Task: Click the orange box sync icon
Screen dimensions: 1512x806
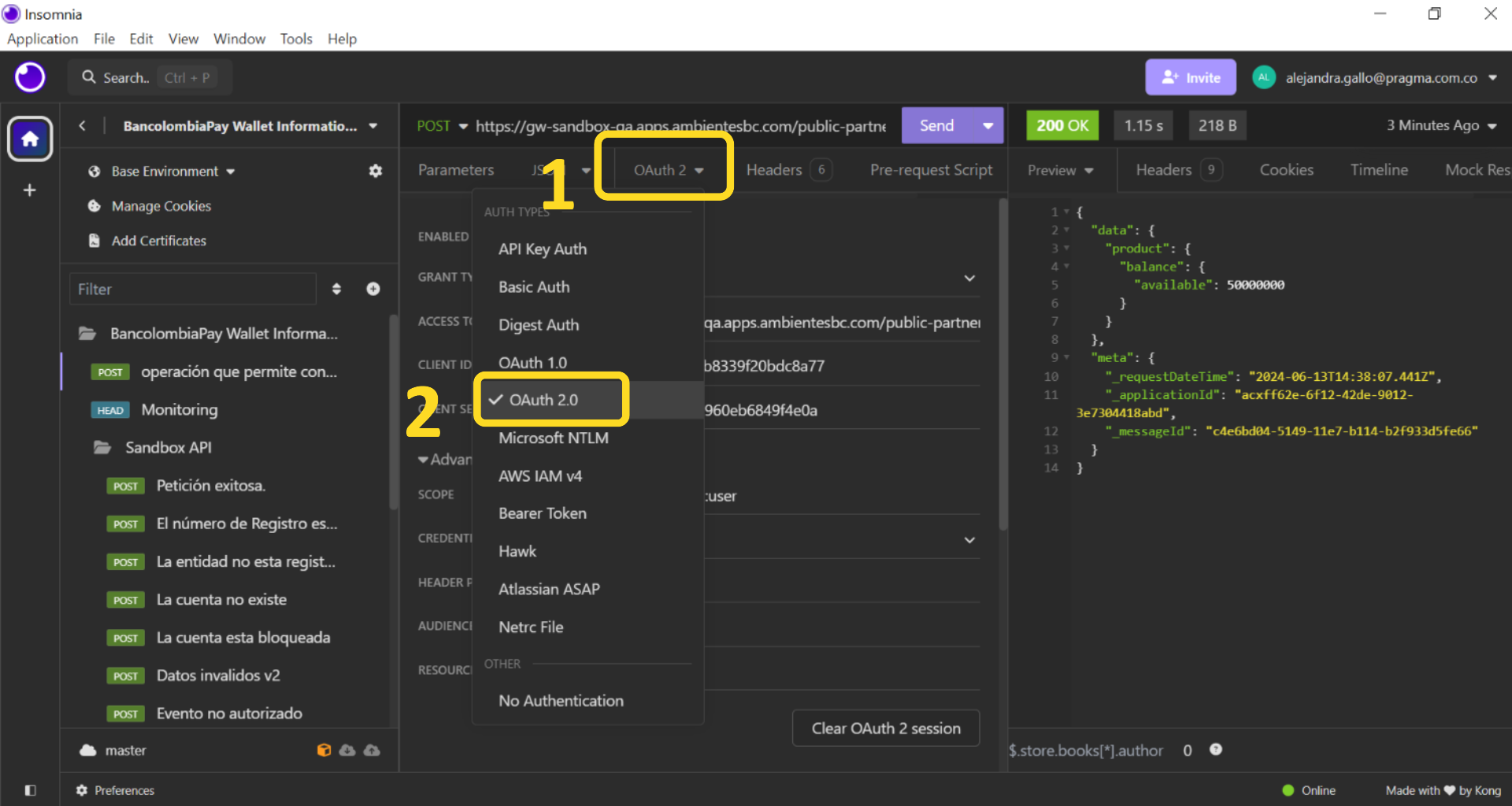Action: pyautogui.click(x=324, y=750)
